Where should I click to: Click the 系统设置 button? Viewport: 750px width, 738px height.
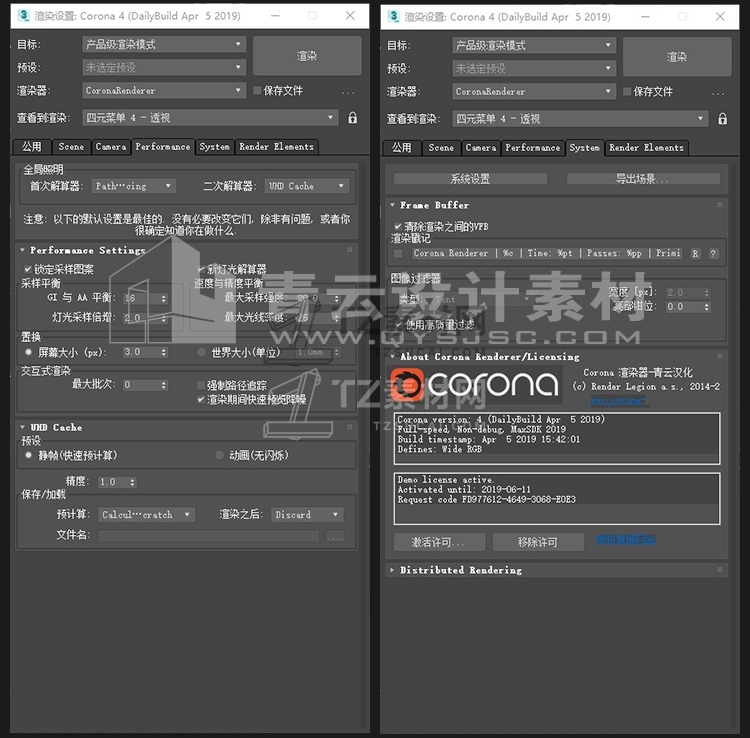[x=470, y=179]
